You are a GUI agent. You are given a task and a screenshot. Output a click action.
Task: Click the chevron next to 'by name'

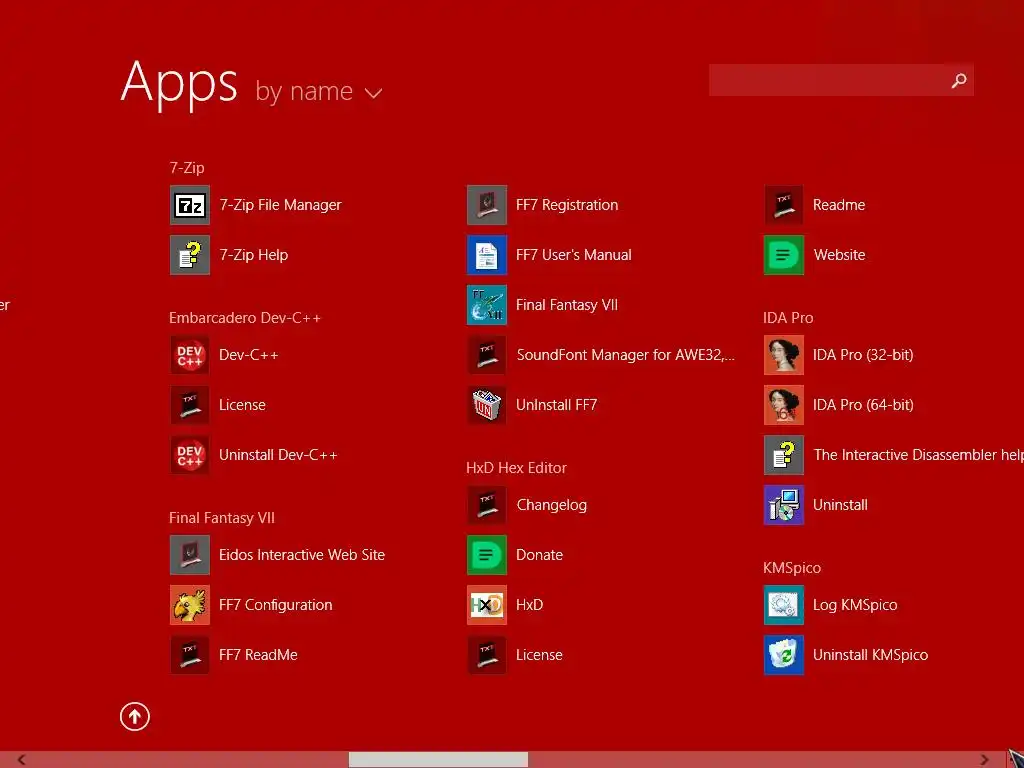[x=373, y=94]
